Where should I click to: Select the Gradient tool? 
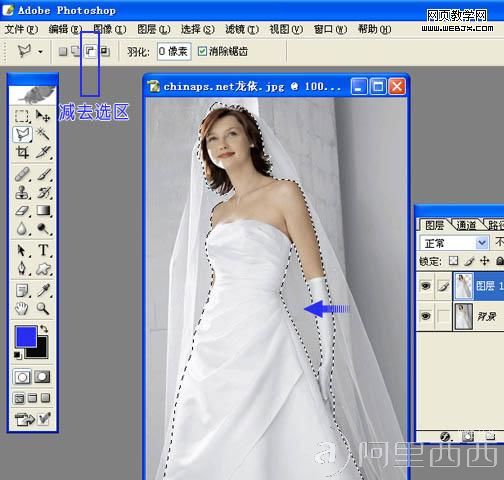(43, 210)
